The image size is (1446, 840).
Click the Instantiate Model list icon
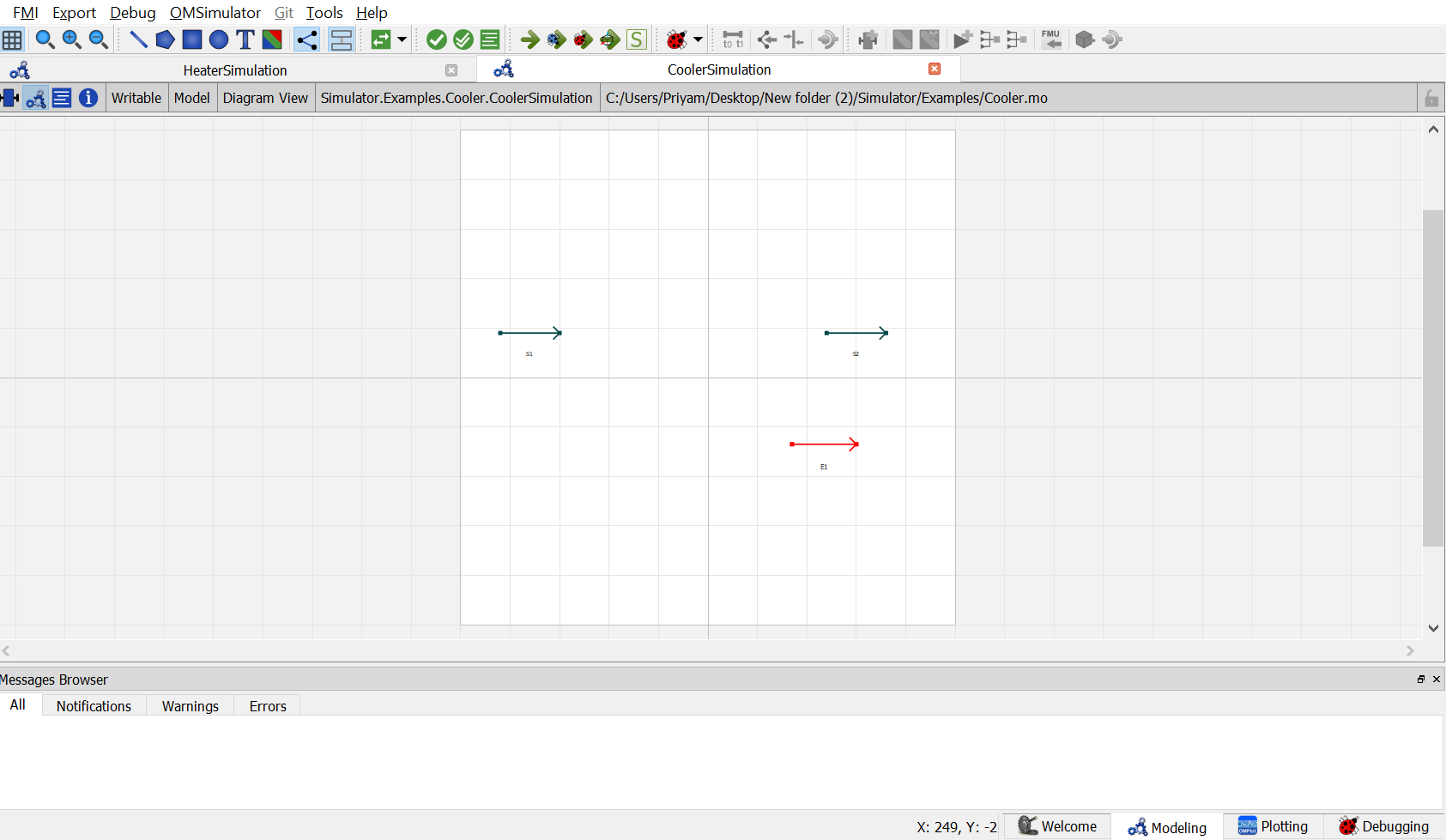(x=490, y=39)
